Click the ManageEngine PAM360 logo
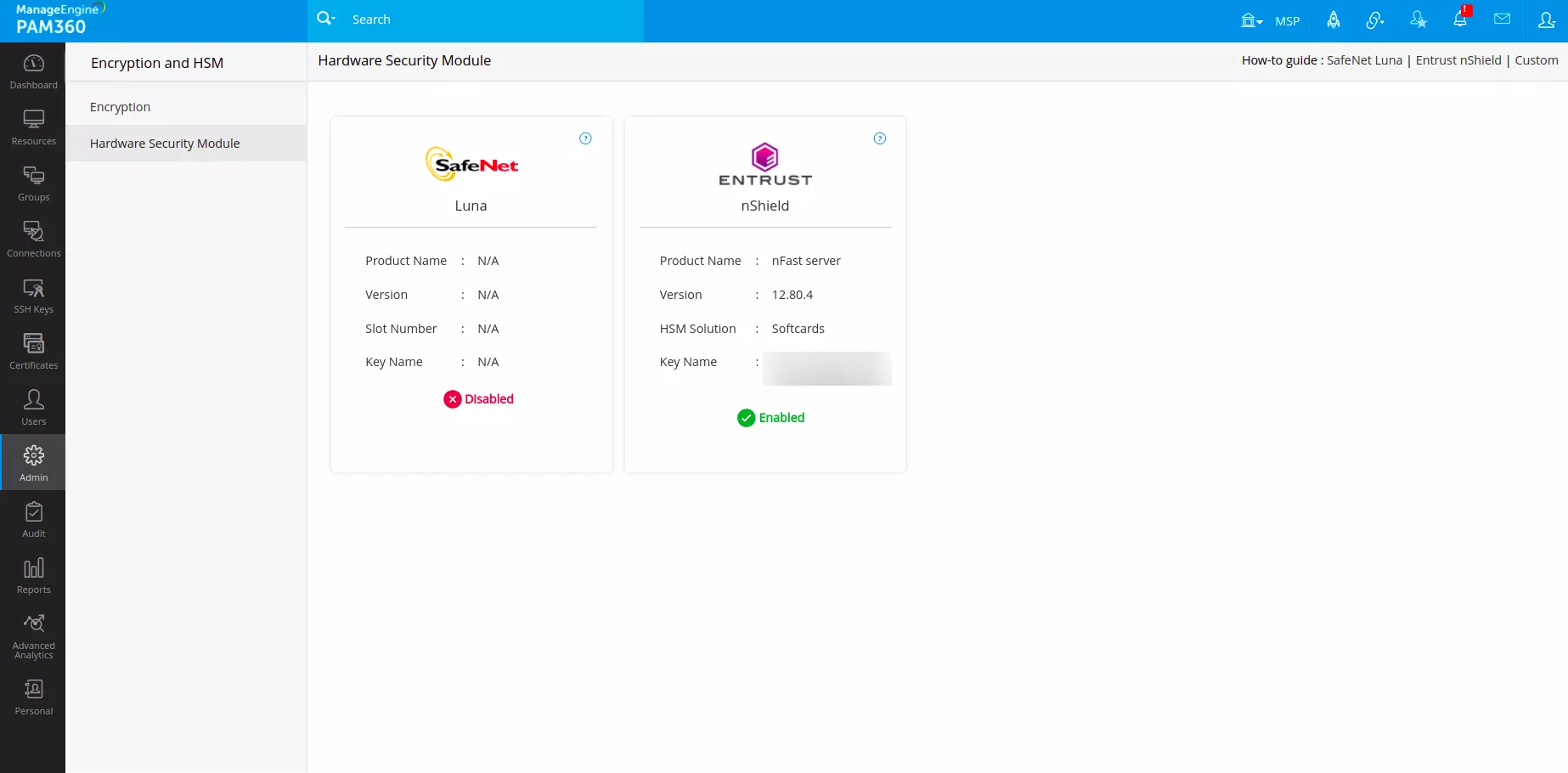Screen dimensions: 1568x773 59,20
